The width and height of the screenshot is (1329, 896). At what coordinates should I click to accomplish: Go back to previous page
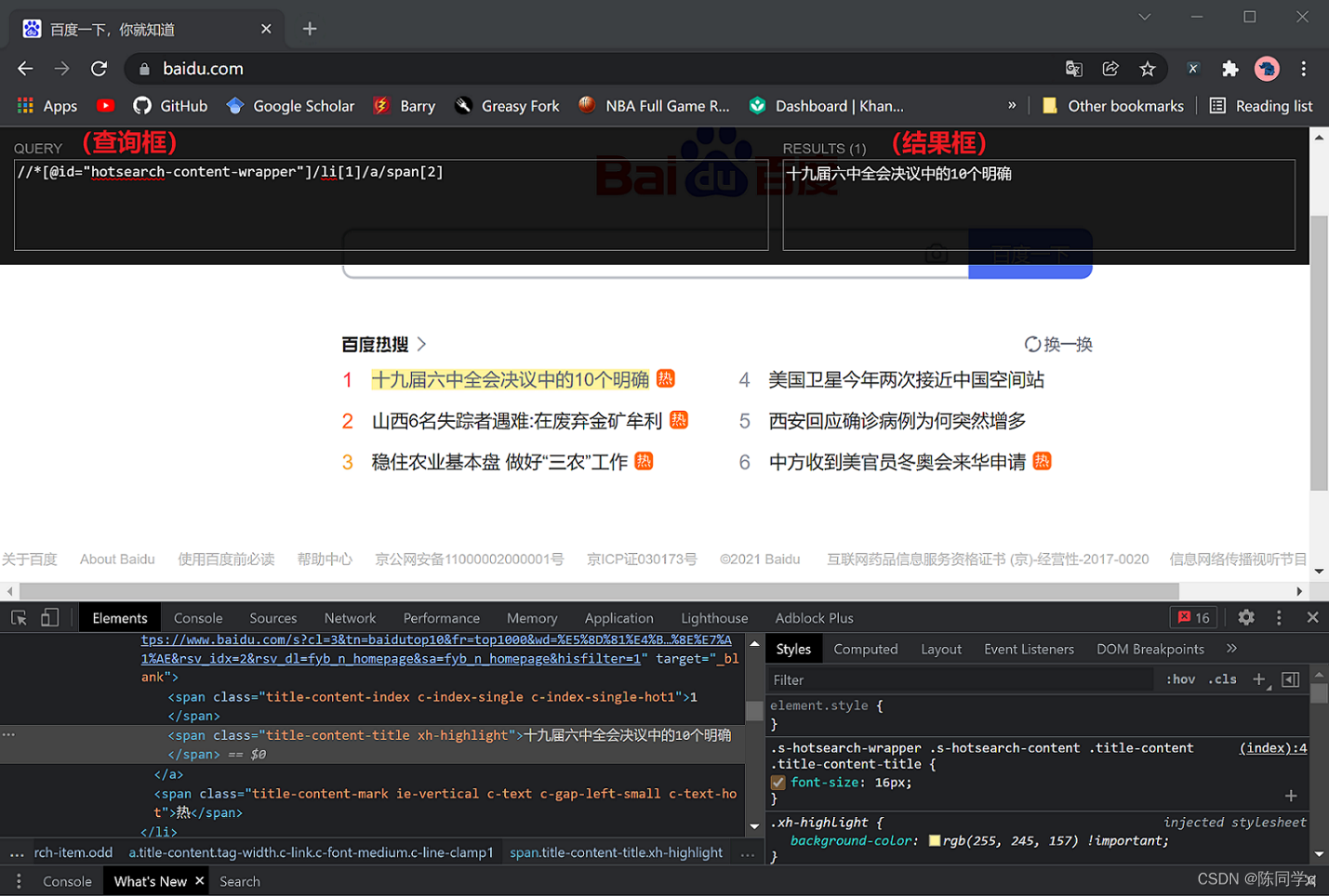click(26, 69)
